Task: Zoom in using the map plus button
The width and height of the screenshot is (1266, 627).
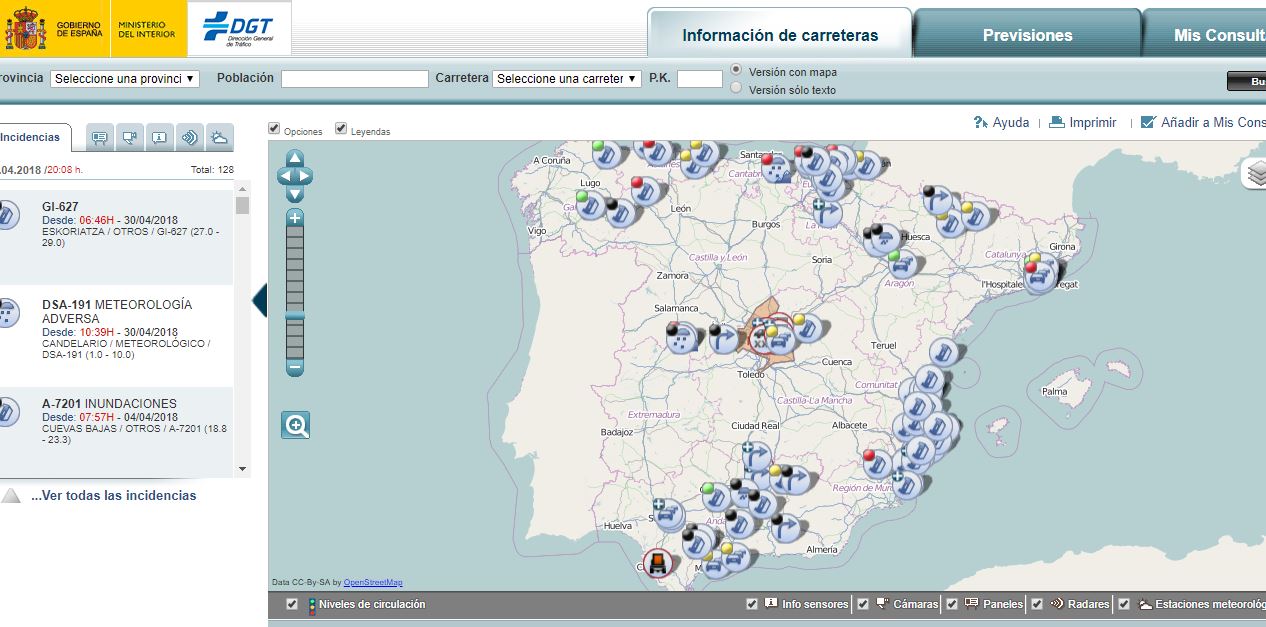Action: click(294, 218)
